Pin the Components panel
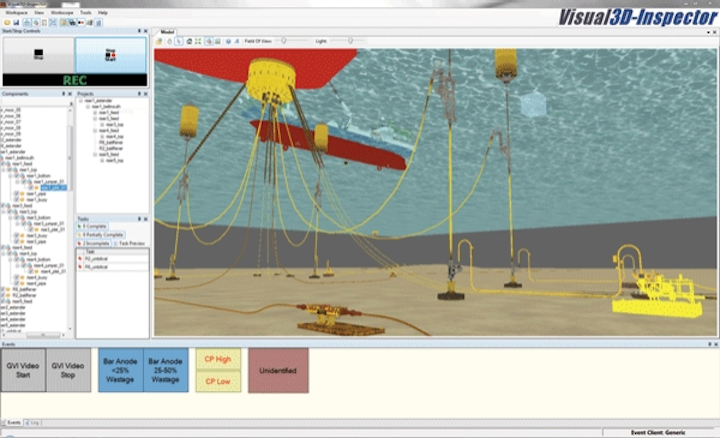 click(x=63, y=94)
